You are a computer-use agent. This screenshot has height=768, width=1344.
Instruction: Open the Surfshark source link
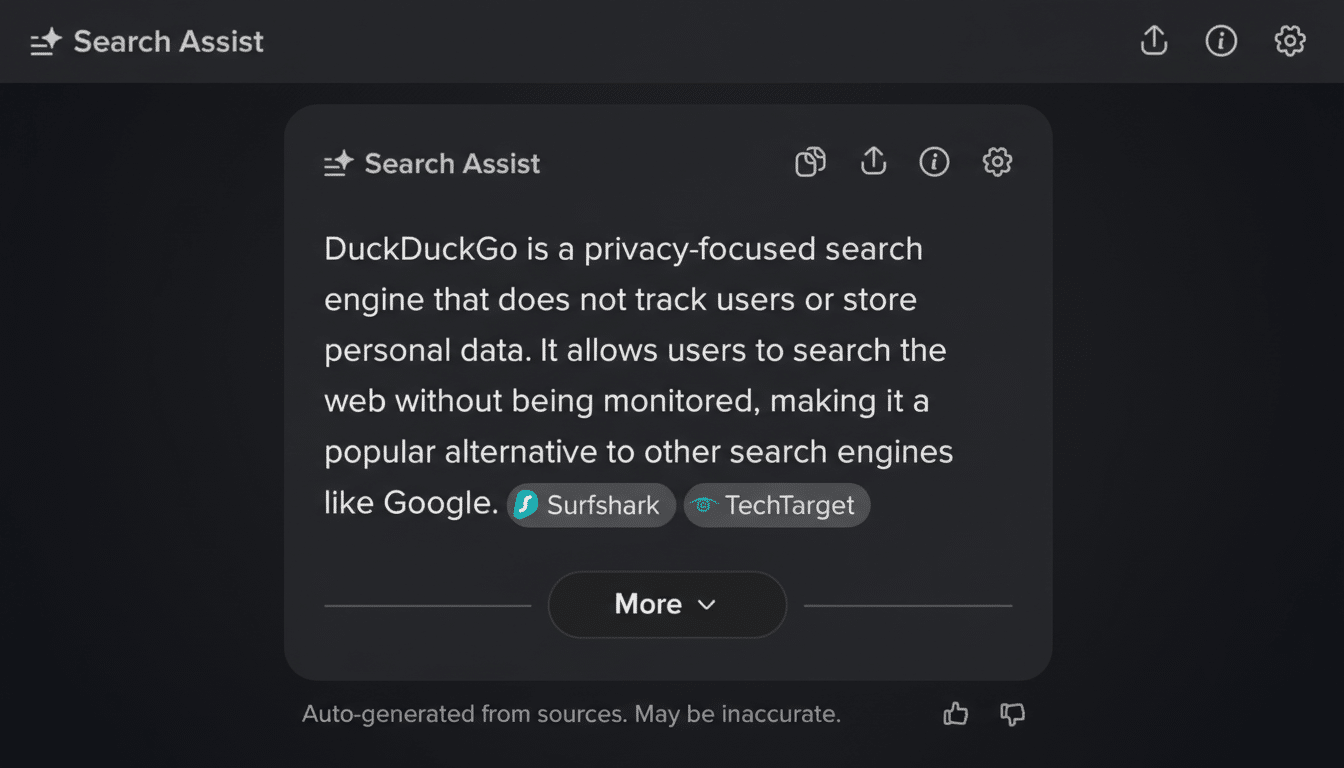590,505
